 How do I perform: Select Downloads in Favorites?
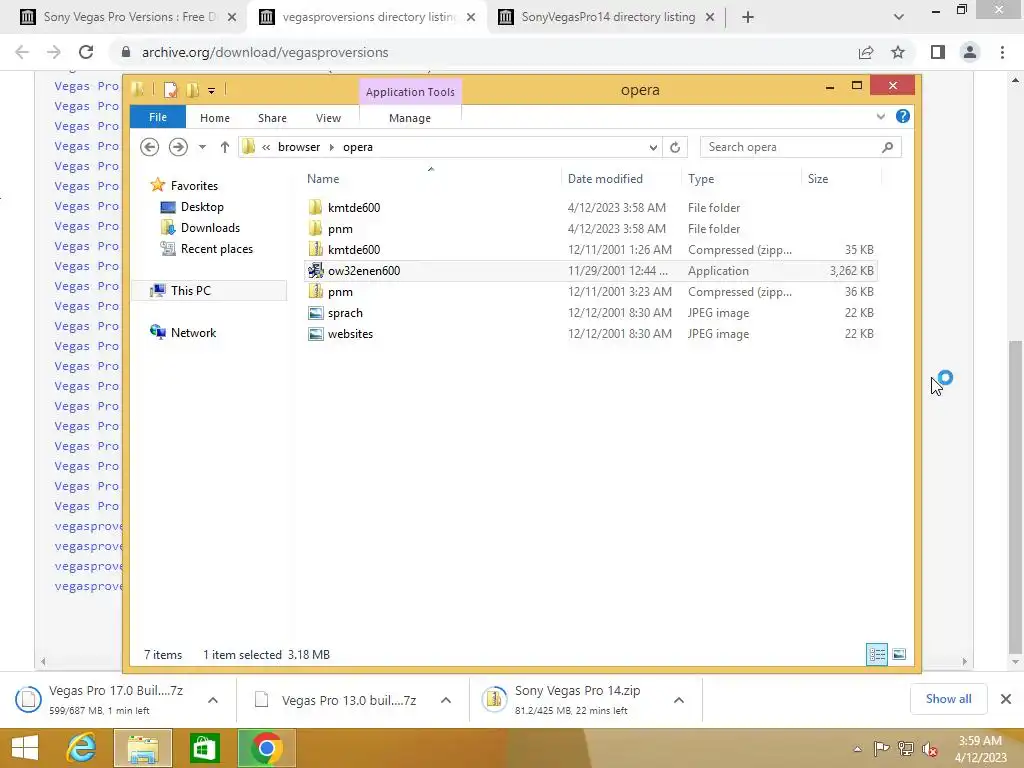[200, 228]
